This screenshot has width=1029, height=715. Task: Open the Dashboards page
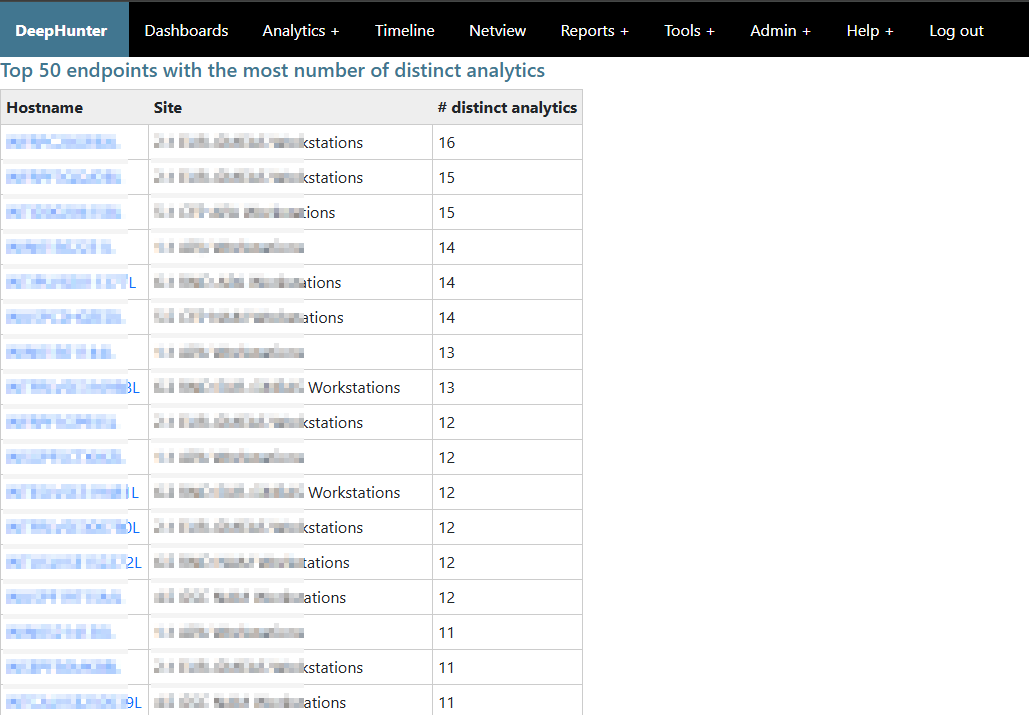point(186,30)
